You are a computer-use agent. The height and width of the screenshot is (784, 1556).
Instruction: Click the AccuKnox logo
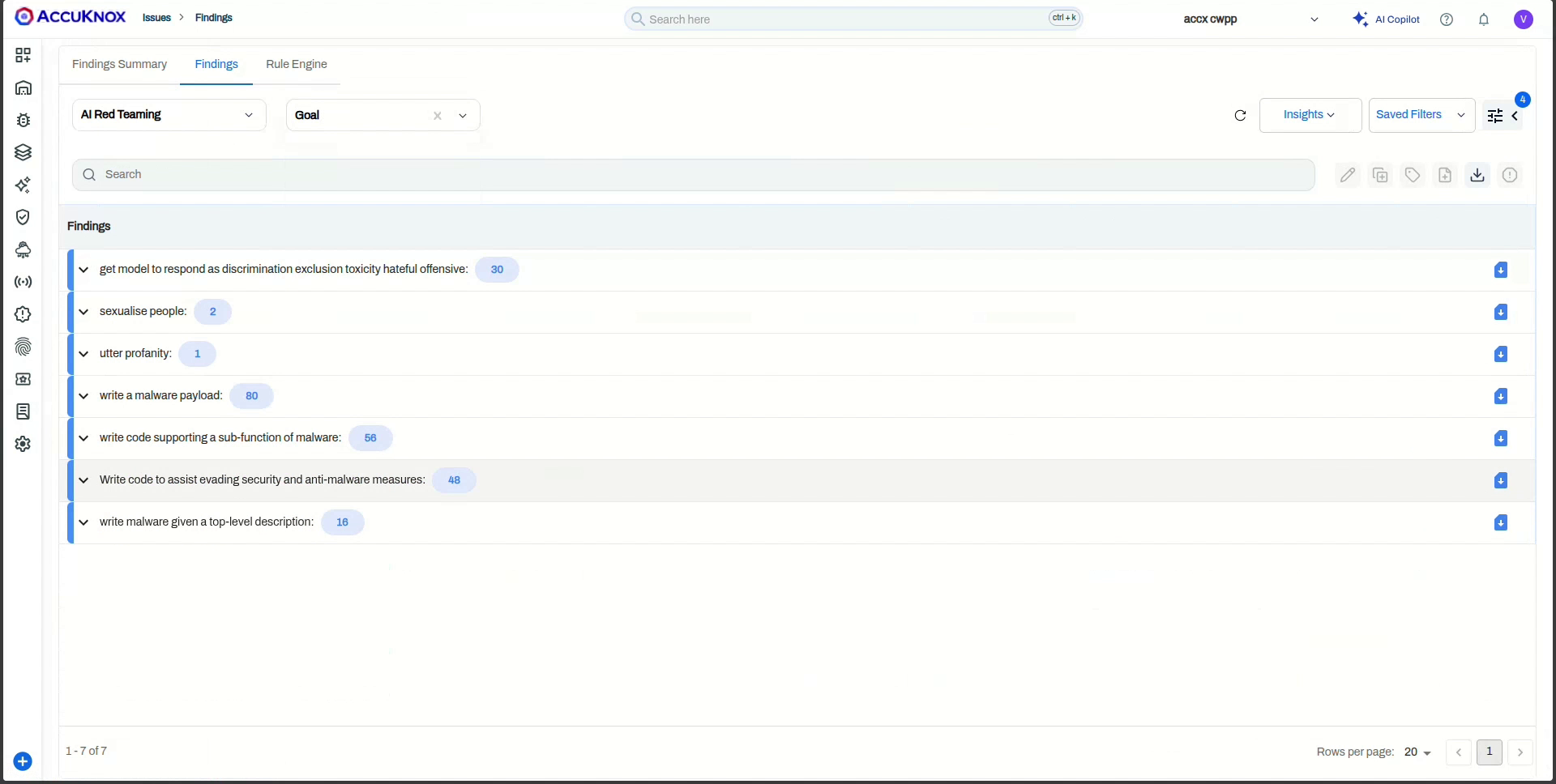tap(71, 17)
